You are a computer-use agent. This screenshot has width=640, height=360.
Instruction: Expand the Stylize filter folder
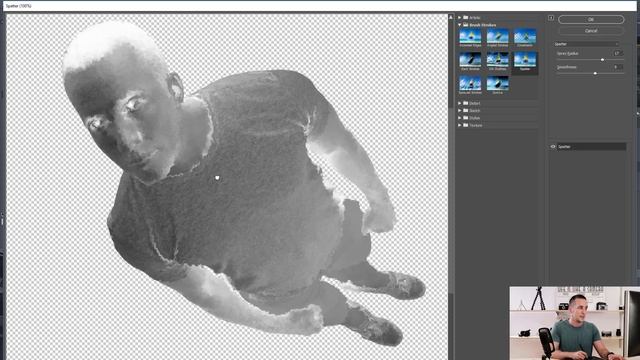coord(460,118)
